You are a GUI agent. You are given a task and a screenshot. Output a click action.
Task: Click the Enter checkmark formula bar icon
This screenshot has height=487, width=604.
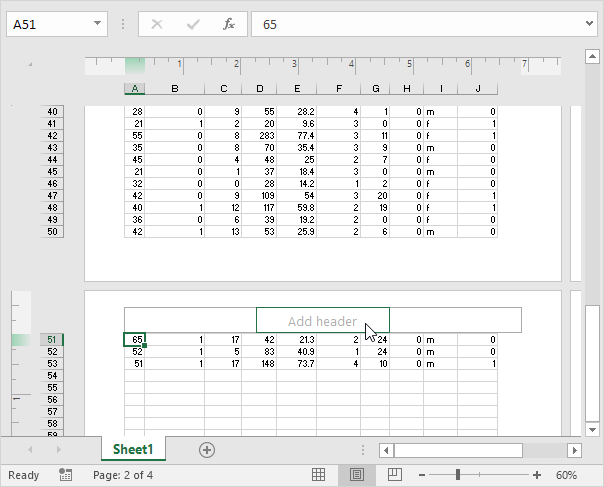click(193, 24)
